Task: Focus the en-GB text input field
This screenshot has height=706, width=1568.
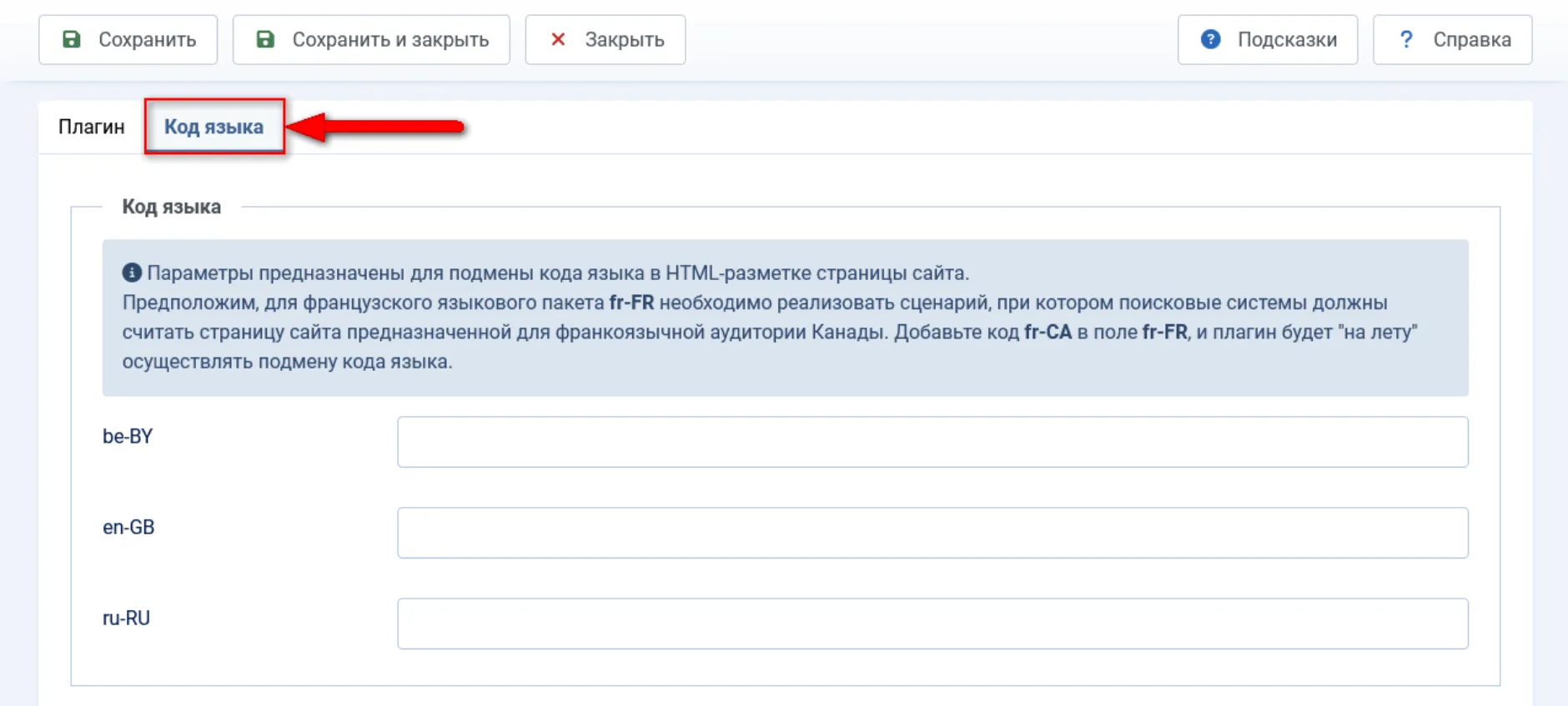Action: click(x=932, y=533)
